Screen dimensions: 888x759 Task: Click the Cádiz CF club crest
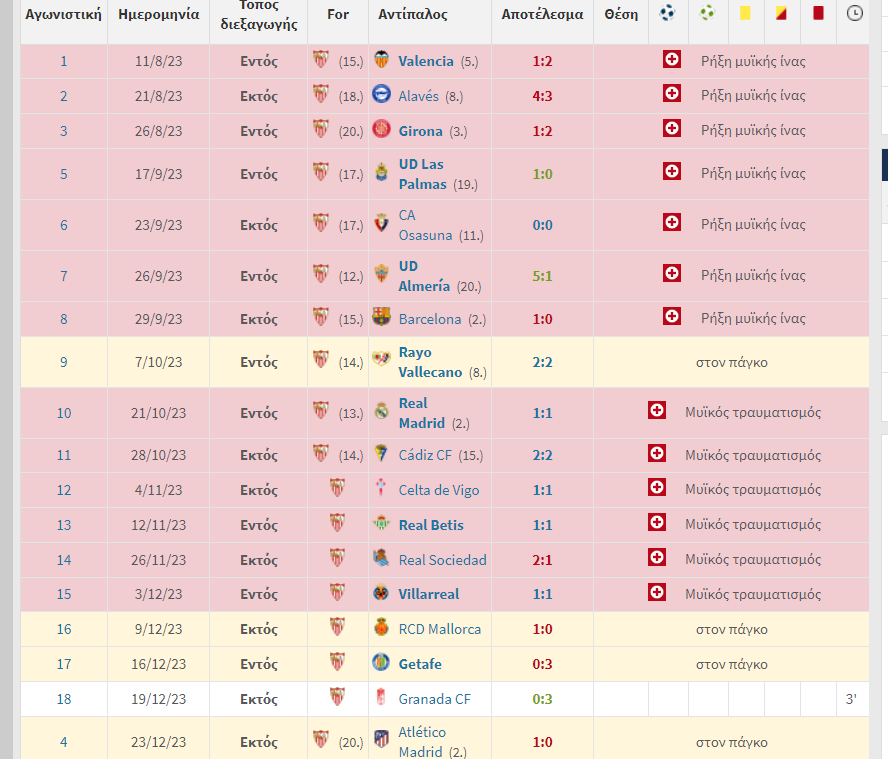pos(381,455)
